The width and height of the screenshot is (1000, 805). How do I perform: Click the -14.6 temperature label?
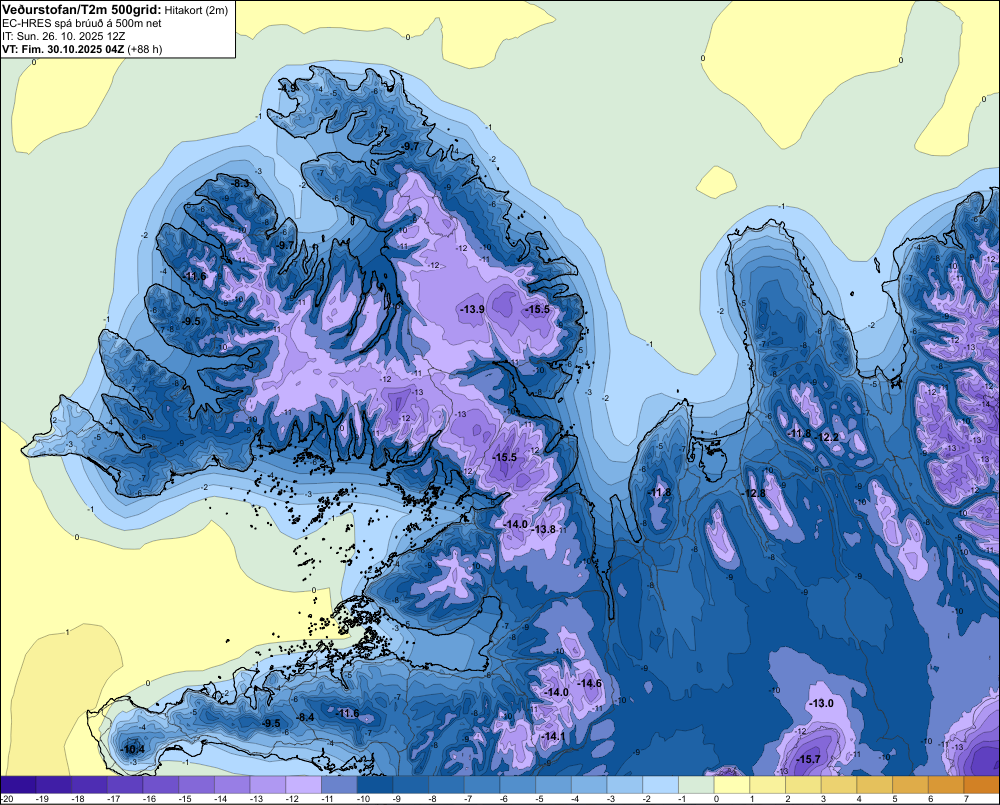tap(589, 683)
